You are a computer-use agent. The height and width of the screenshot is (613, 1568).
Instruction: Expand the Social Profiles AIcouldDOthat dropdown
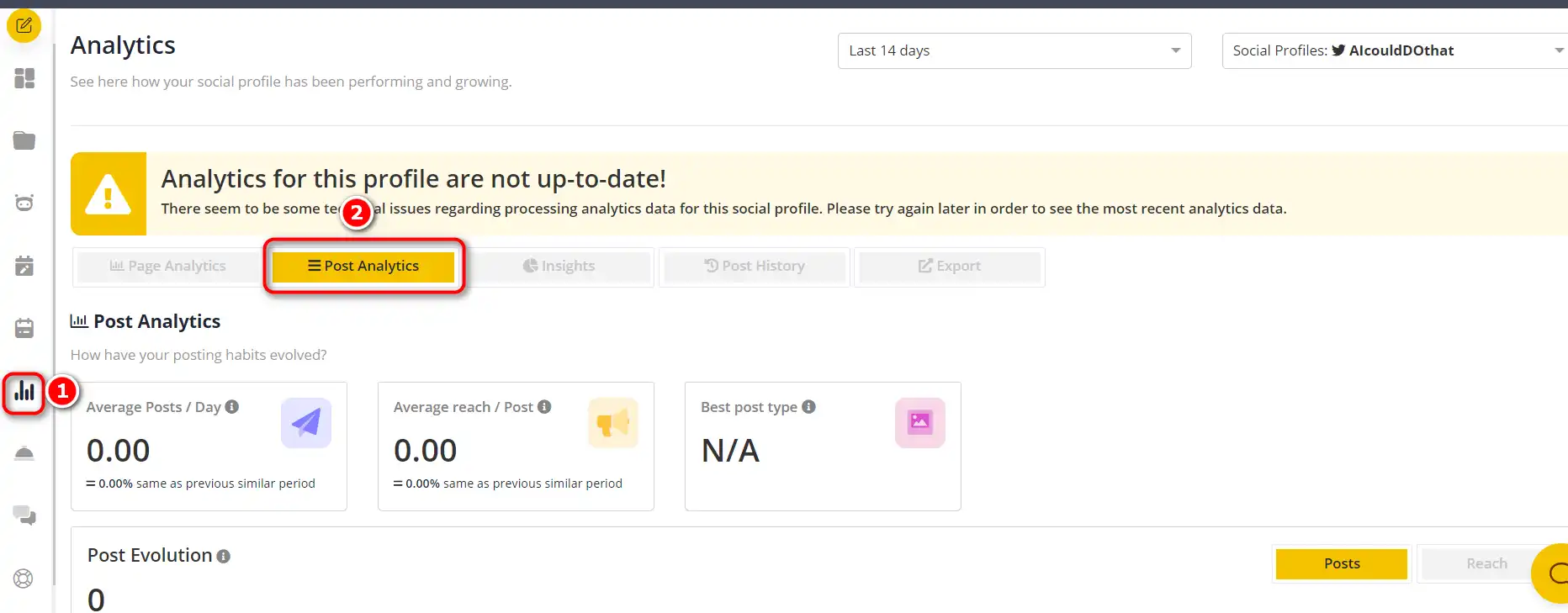1395,50
